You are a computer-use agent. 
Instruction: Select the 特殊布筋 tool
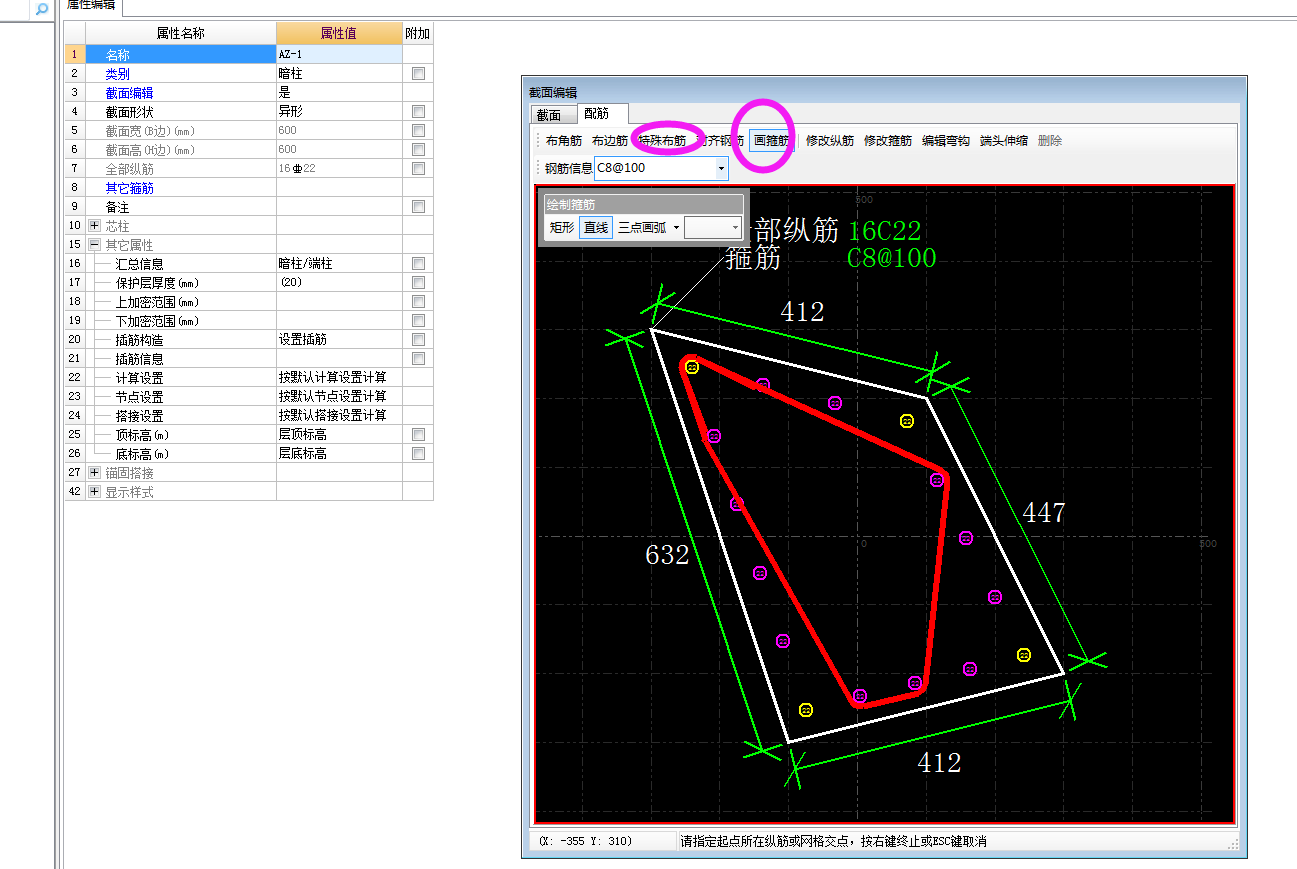coord(662,141)
